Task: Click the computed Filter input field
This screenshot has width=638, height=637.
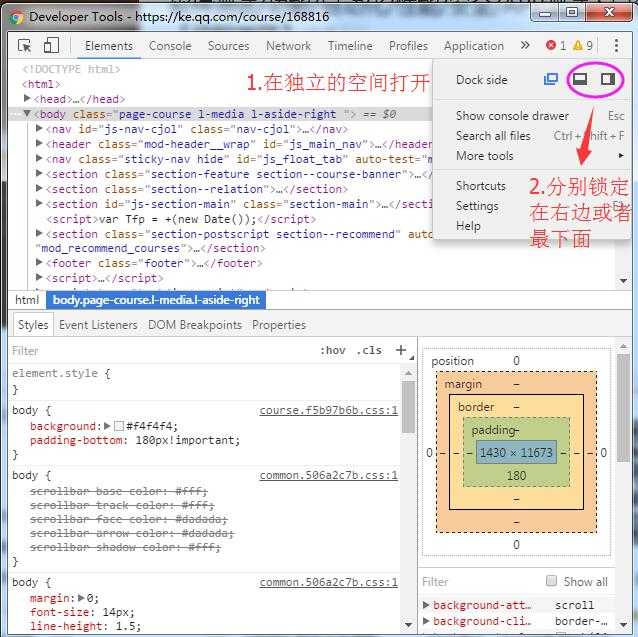Action: (482, 581)
